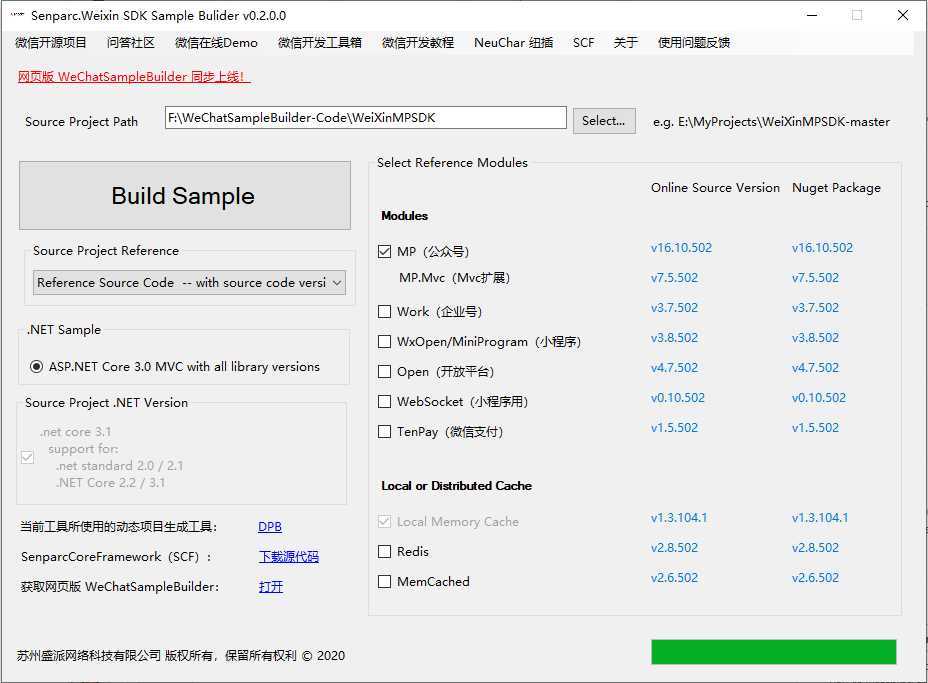Click the 苏州盛派网络科技有限公司 copyright text

coord(181,656)
